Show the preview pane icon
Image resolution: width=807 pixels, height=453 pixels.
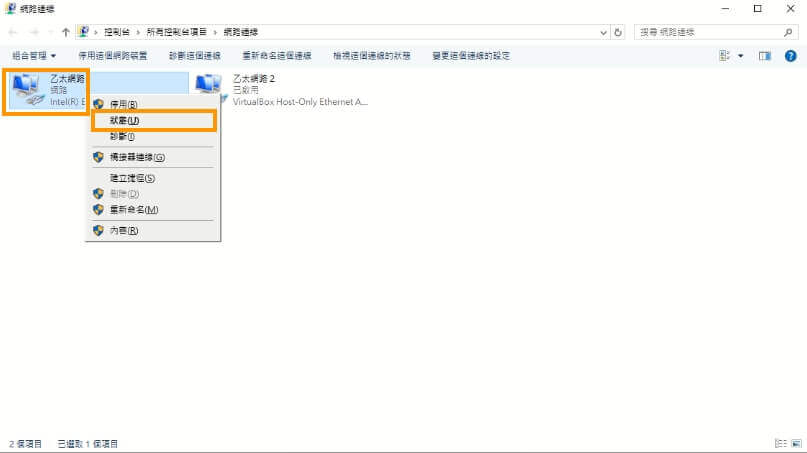click(765, 56)
